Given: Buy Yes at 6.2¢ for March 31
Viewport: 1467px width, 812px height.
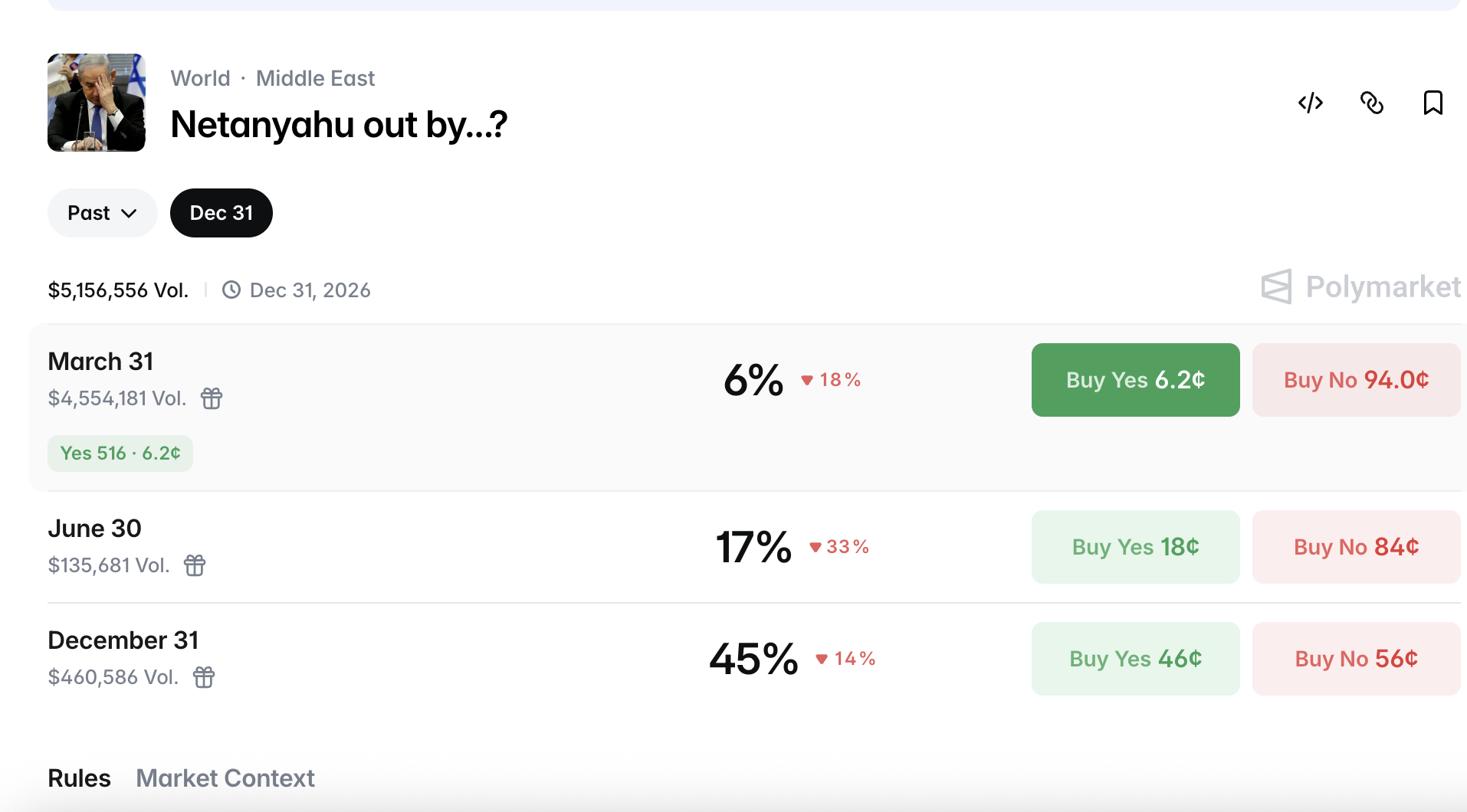Looking at the screenshot, I should 1135,380.
